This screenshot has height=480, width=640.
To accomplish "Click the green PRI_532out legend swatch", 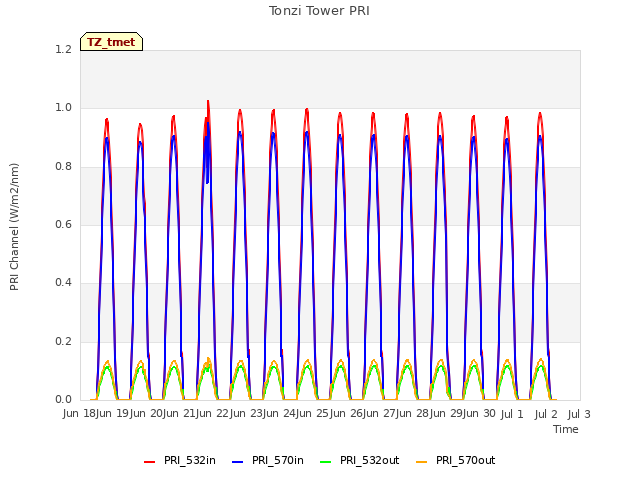I will pos(326,462).
